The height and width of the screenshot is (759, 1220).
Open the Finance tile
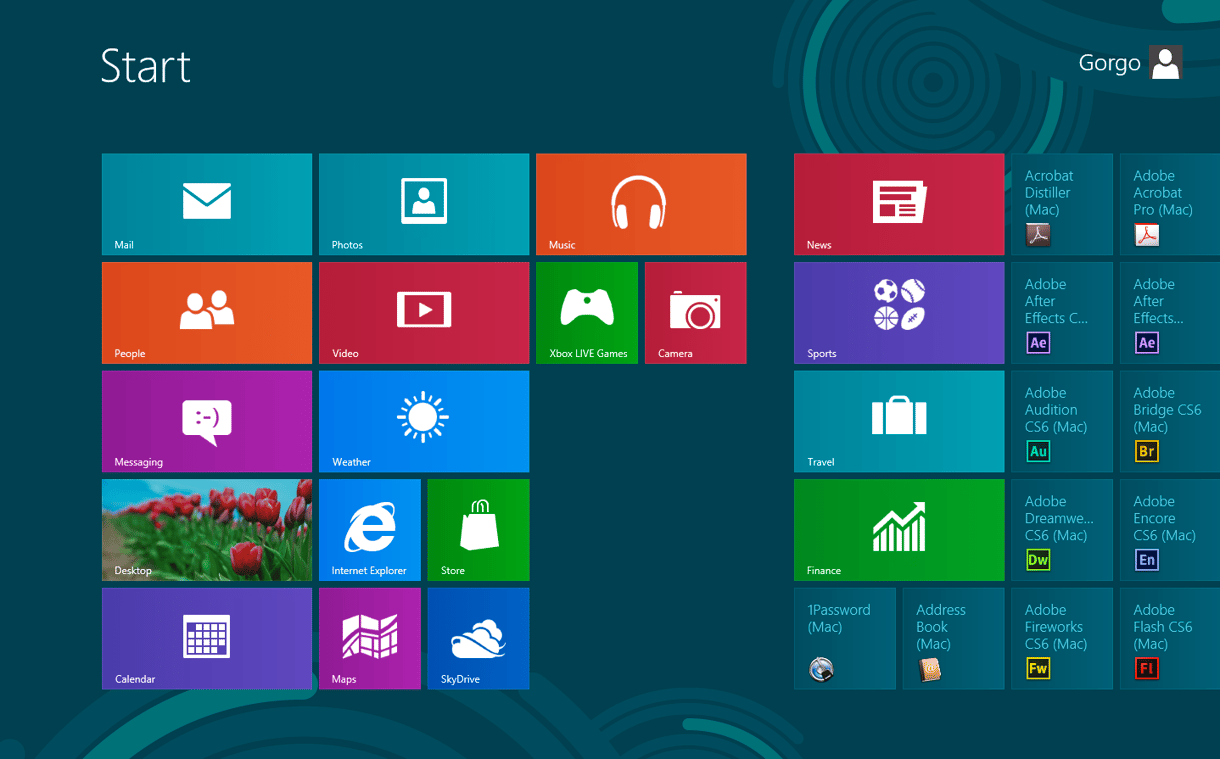[899, 530]
